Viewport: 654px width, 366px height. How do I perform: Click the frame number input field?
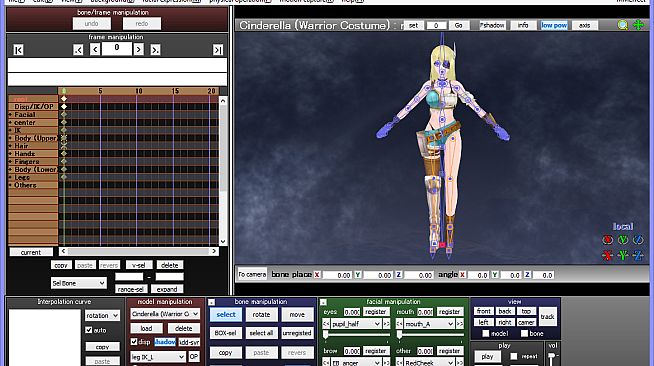tap(117, 49)
